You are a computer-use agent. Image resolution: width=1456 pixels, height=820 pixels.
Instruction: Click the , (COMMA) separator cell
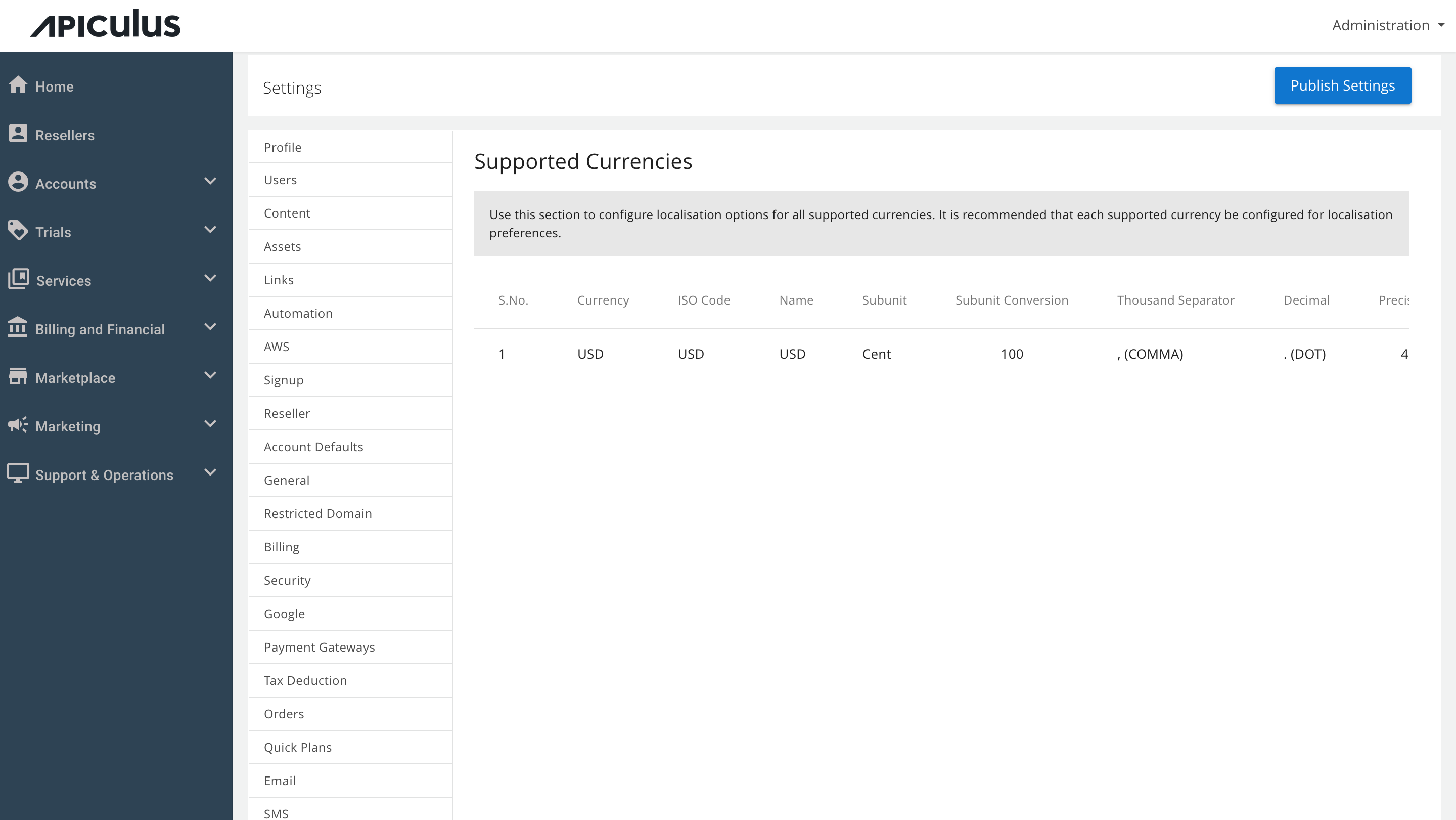pyautogui.click(x=1150, y=354)
